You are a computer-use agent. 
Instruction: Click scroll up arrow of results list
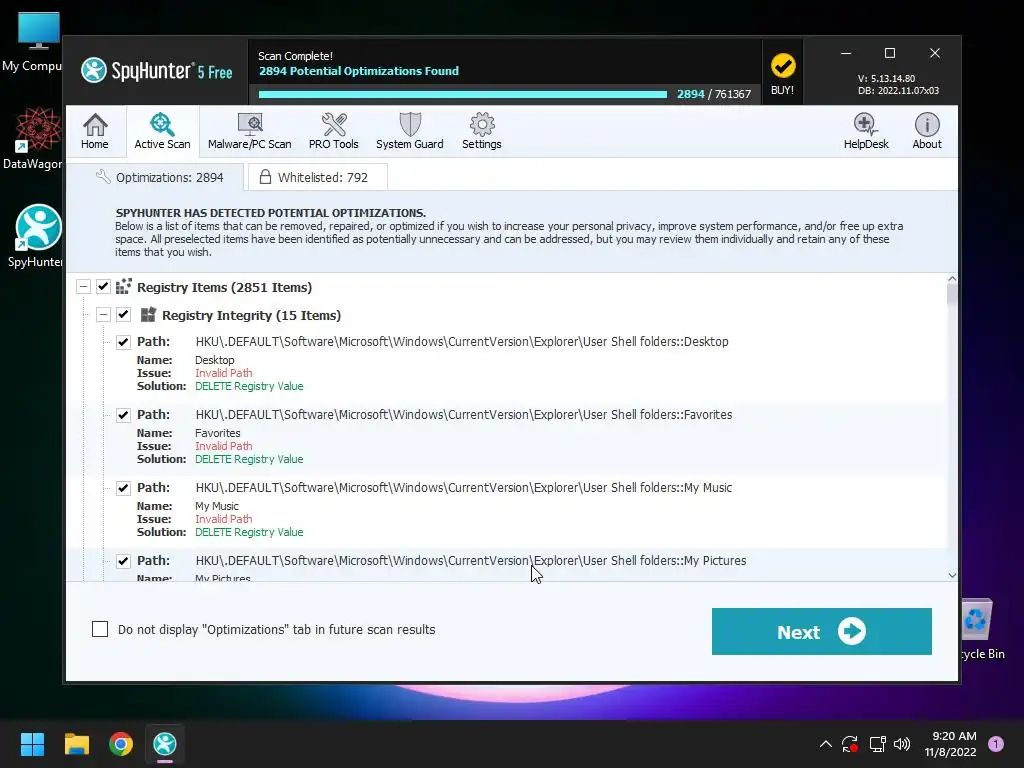[952, 279]
